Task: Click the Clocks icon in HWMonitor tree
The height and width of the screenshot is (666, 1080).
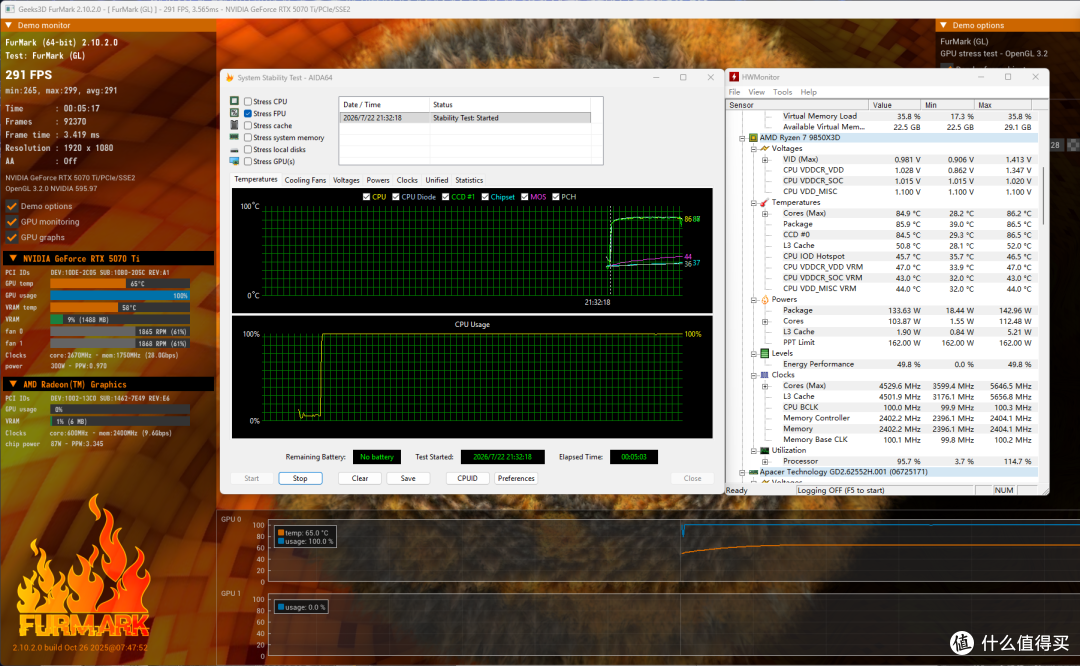Action: 765,375
